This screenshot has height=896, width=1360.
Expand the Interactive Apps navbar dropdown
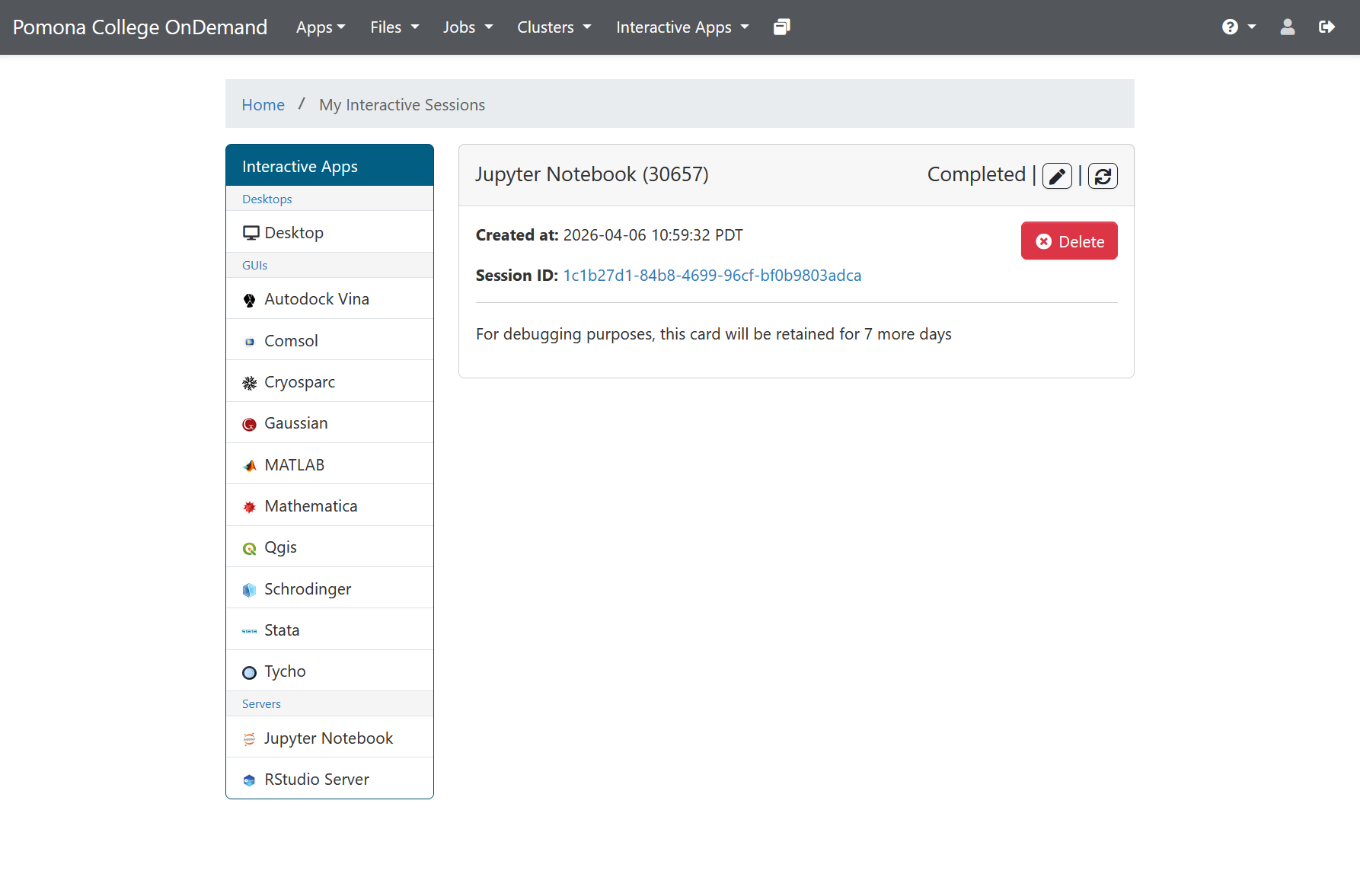coord(682,27)
